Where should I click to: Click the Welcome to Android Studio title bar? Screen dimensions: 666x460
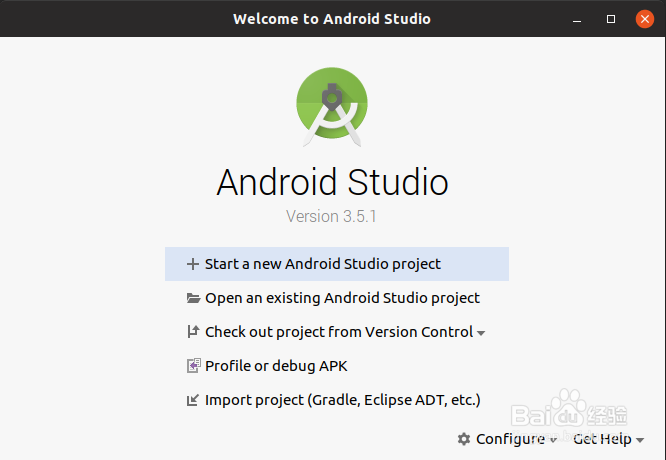click(332, 19)
